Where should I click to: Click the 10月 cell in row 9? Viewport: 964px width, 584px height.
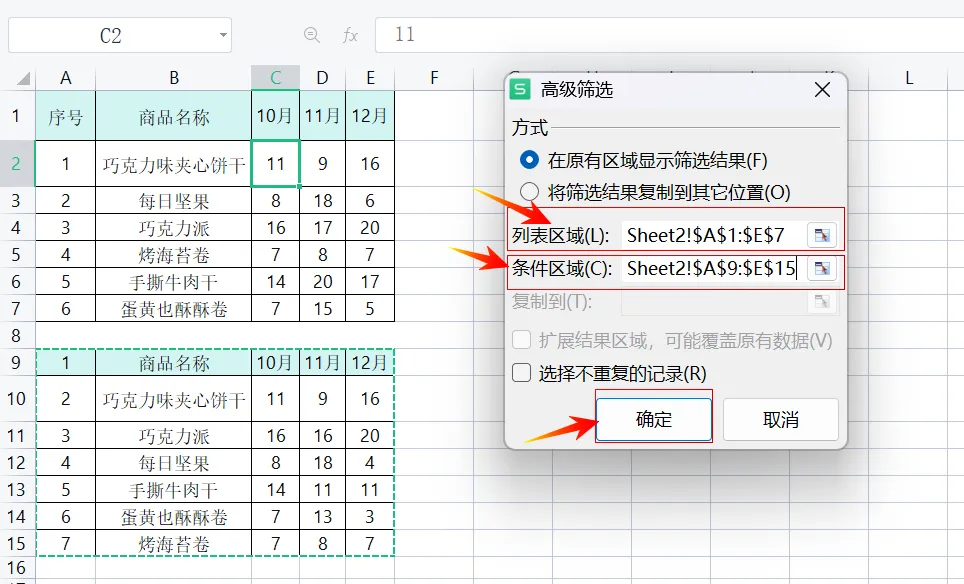(x=275, y=363)
